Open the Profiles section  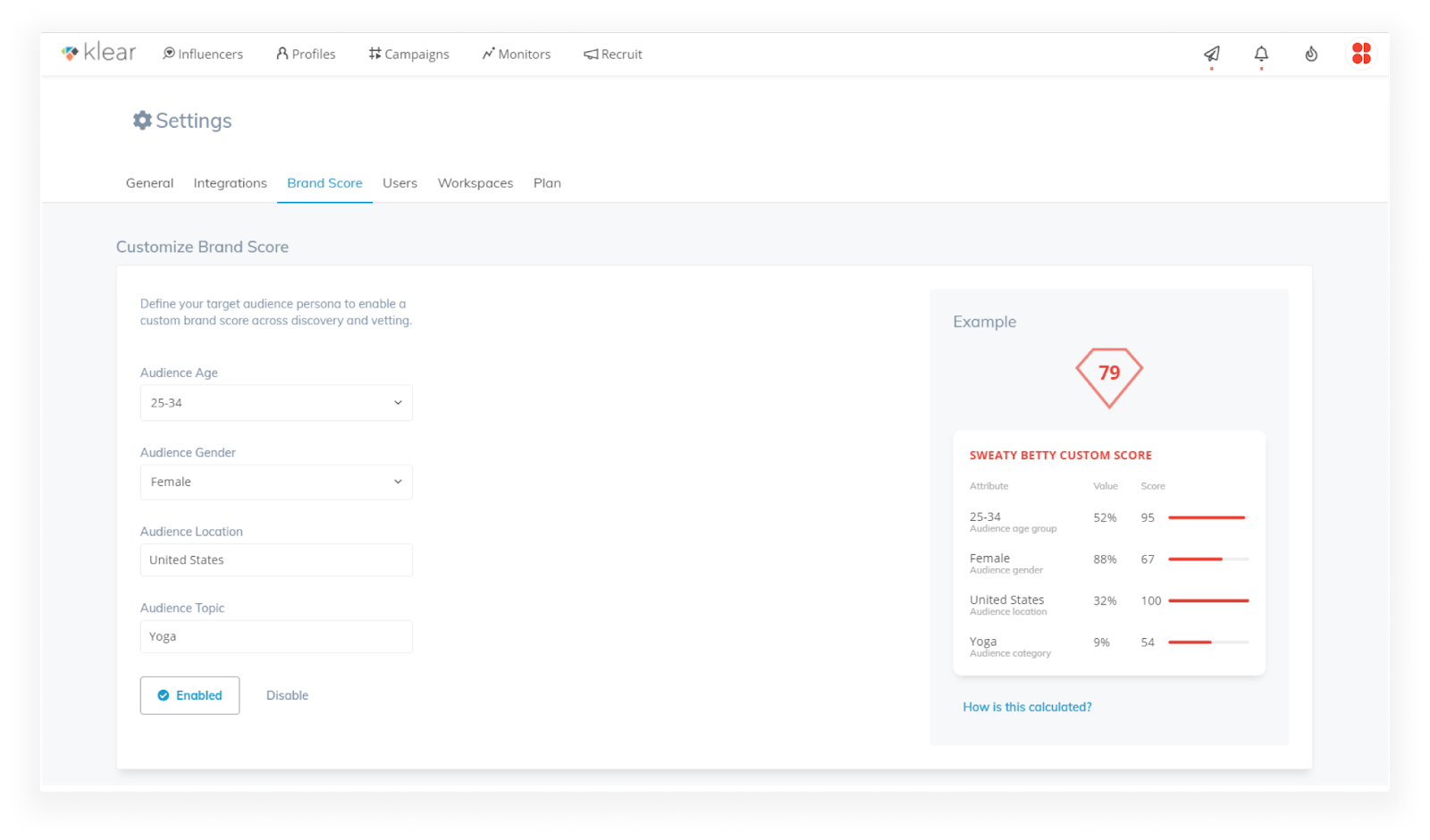point(306,54)
